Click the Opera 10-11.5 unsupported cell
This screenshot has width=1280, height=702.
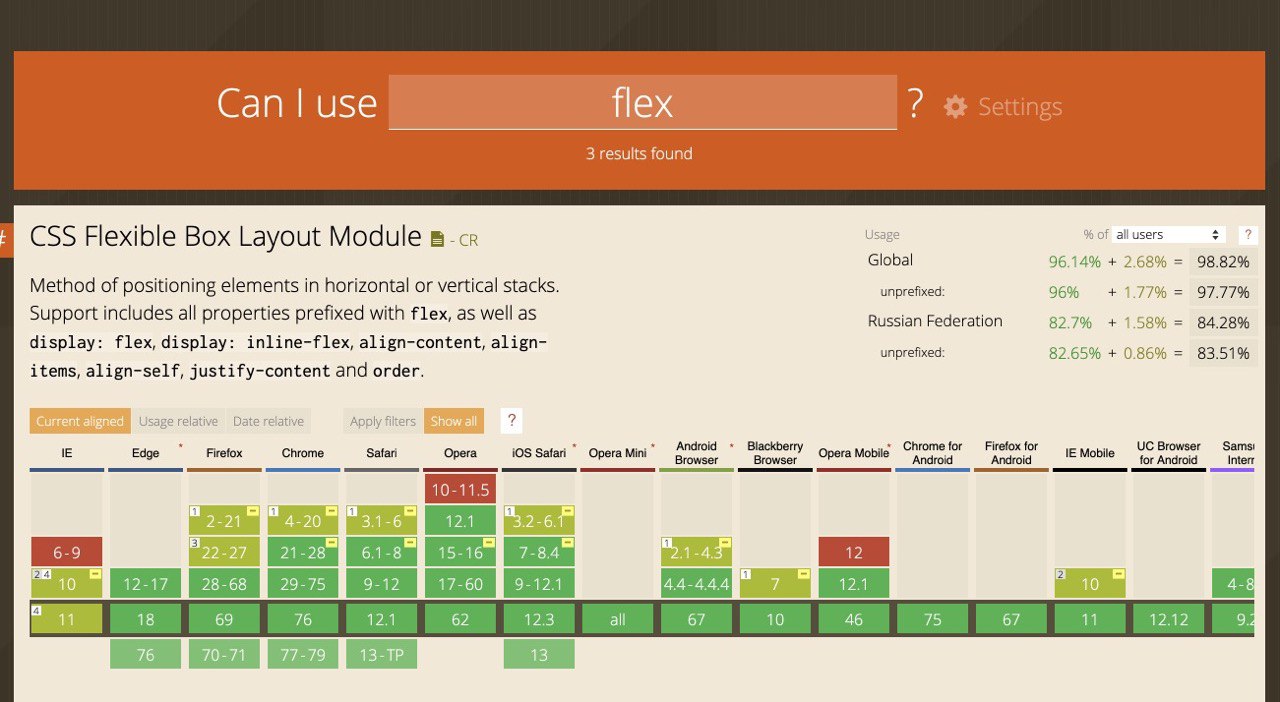(460, 489)
